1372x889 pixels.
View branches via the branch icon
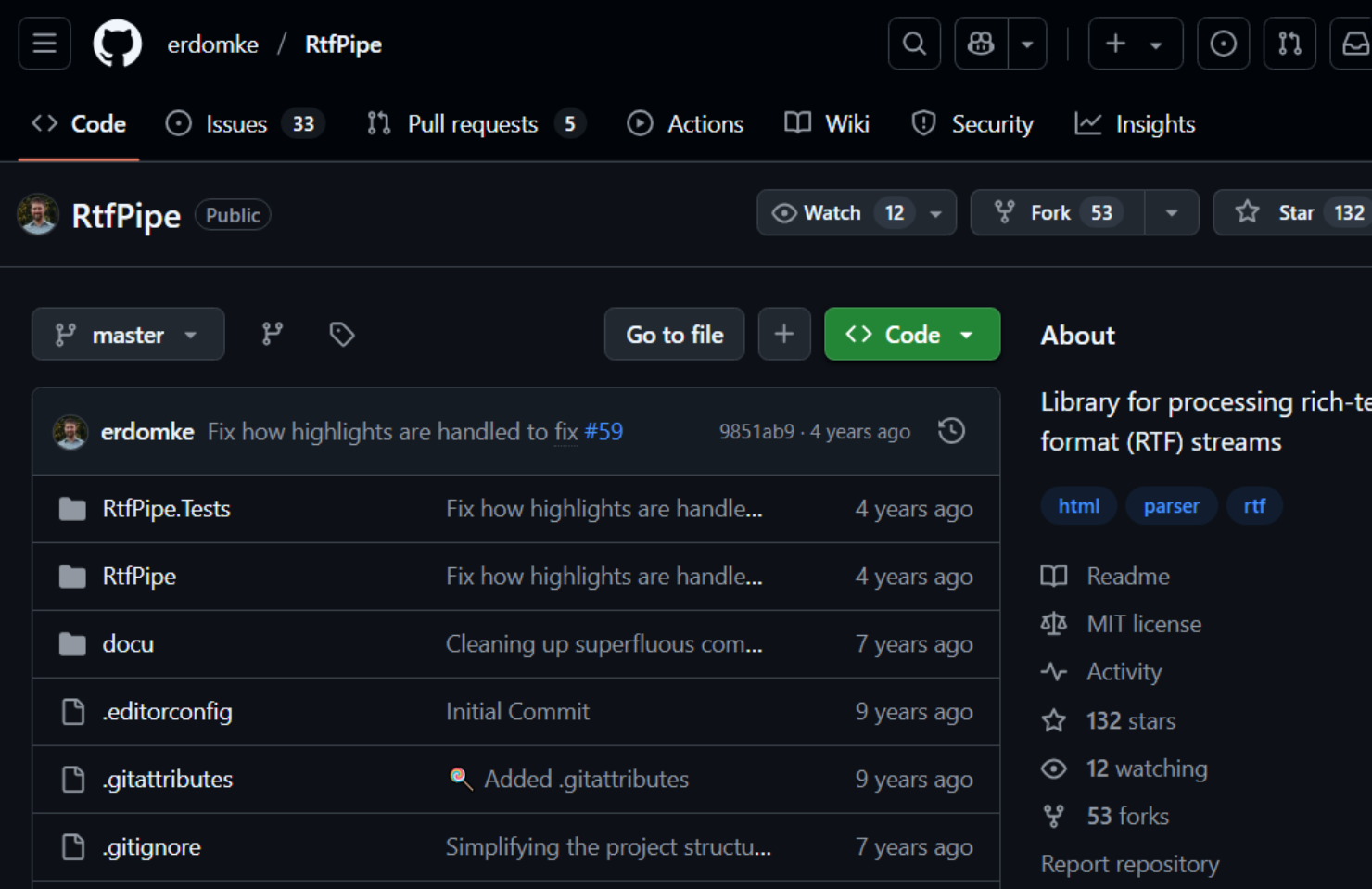tap(272, 334)
